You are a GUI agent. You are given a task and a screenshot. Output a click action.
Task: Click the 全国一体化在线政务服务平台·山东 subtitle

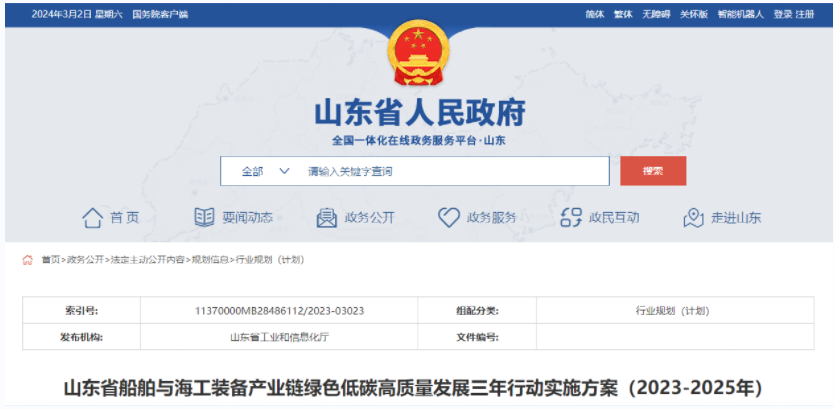click(x=419, y=141)
